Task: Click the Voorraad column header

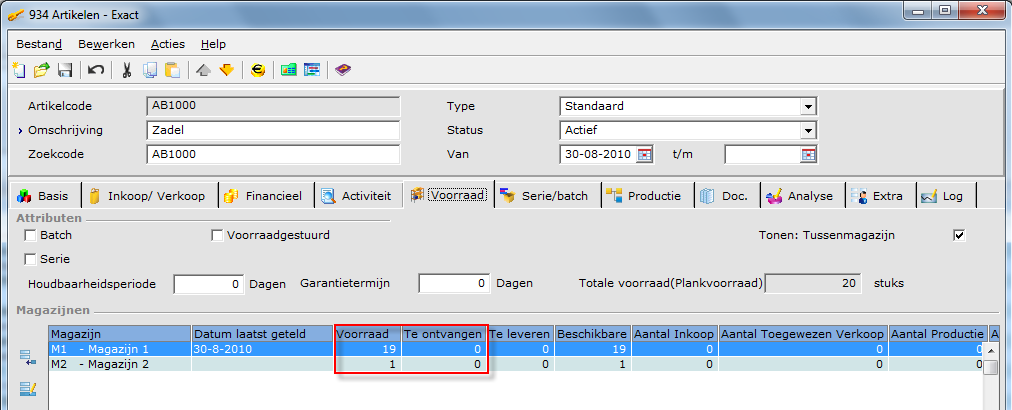Action: (x=367, y=333)
